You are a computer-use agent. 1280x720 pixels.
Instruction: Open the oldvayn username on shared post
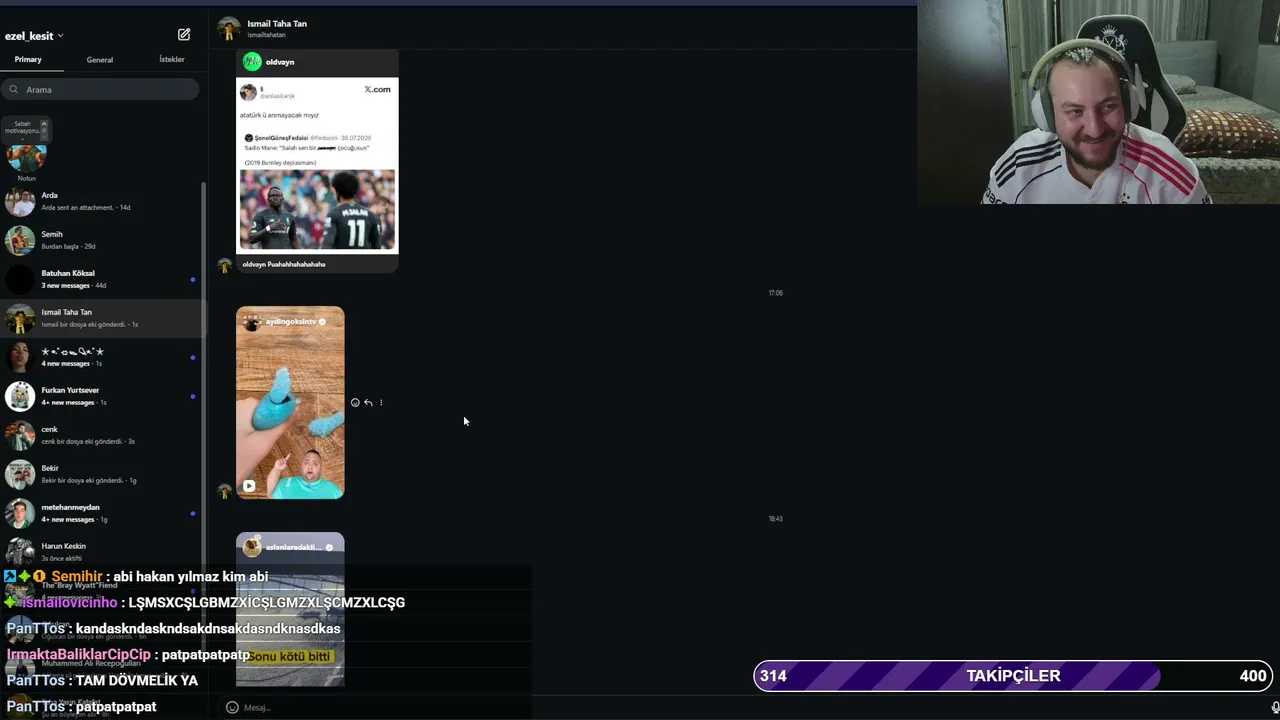tap(280, 62)
